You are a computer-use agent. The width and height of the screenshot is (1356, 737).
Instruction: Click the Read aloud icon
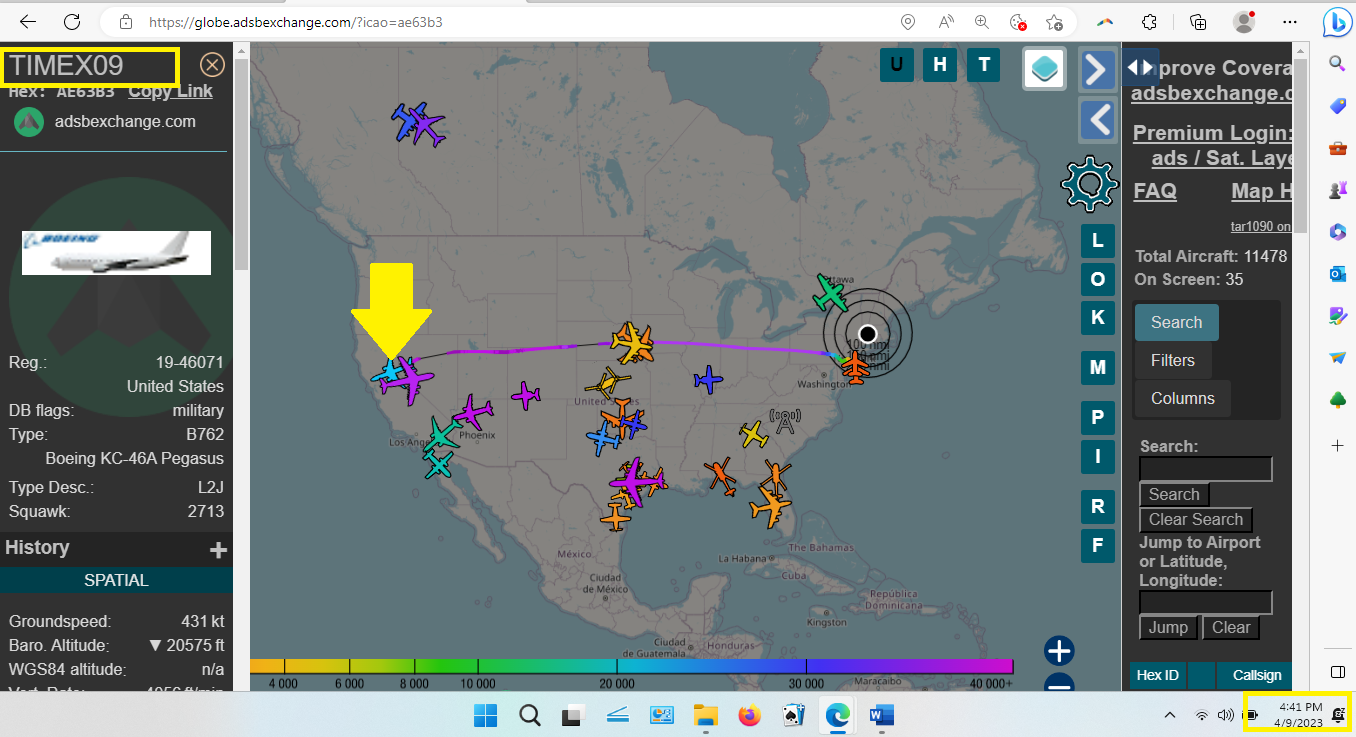tap(946, 21)
